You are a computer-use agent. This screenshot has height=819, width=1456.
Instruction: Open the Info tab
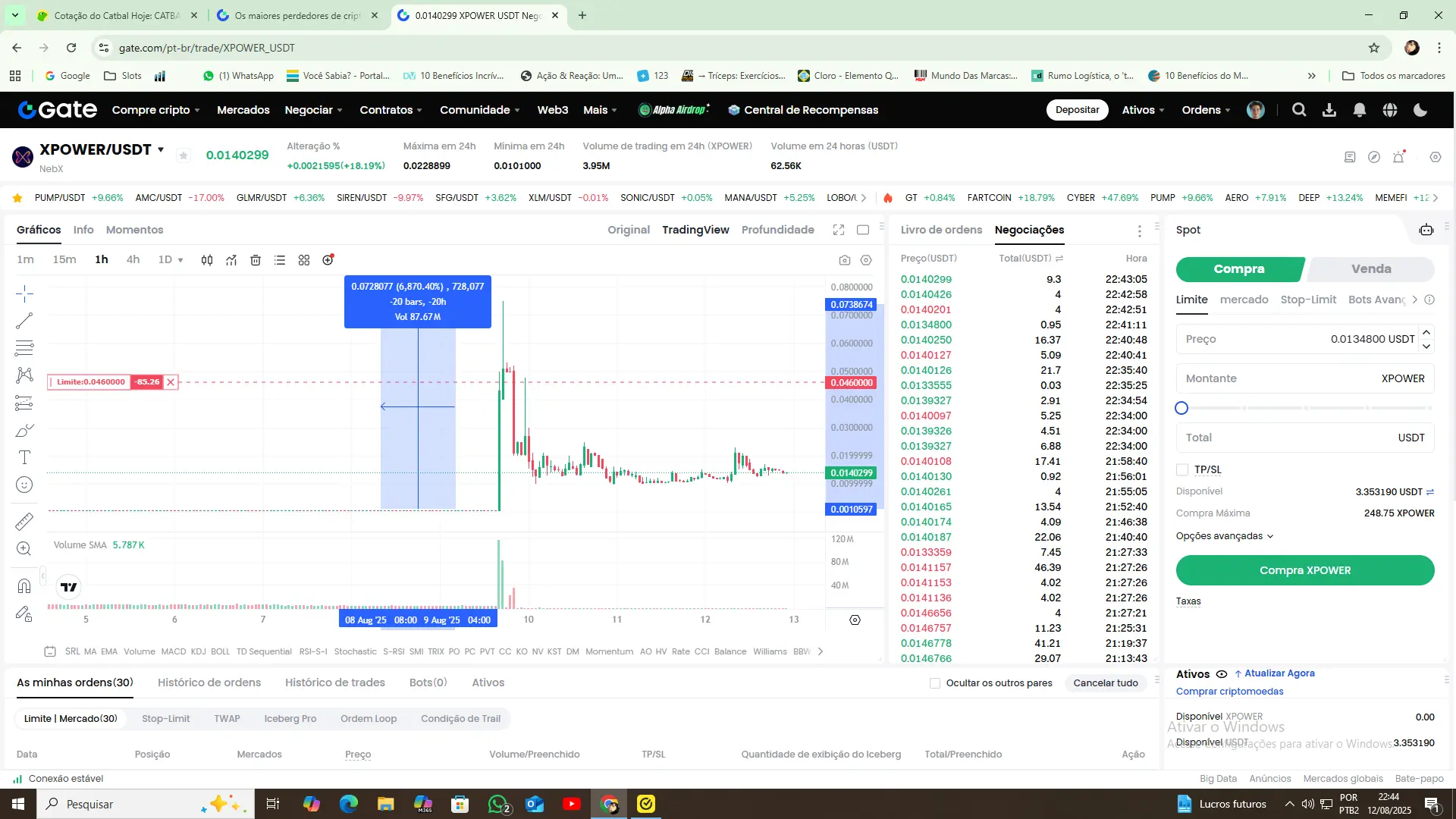coord(83,230)
